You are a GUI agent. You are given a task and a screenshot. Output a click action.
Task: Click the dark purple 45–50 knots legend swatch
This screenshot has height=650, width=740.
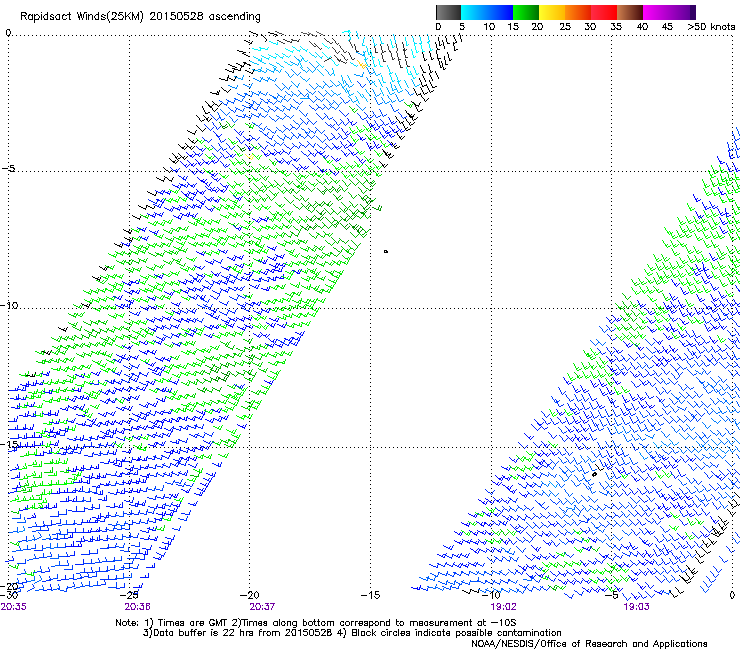tap(682, 12)
